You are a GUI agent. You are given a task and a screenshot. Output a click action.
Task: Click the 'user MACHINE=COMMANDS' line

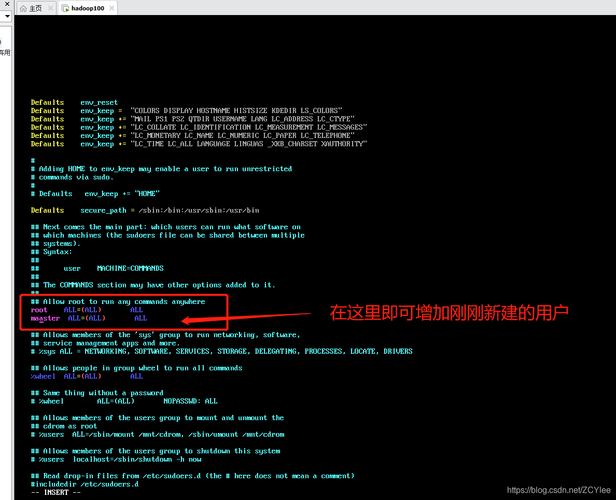point(97,269)
